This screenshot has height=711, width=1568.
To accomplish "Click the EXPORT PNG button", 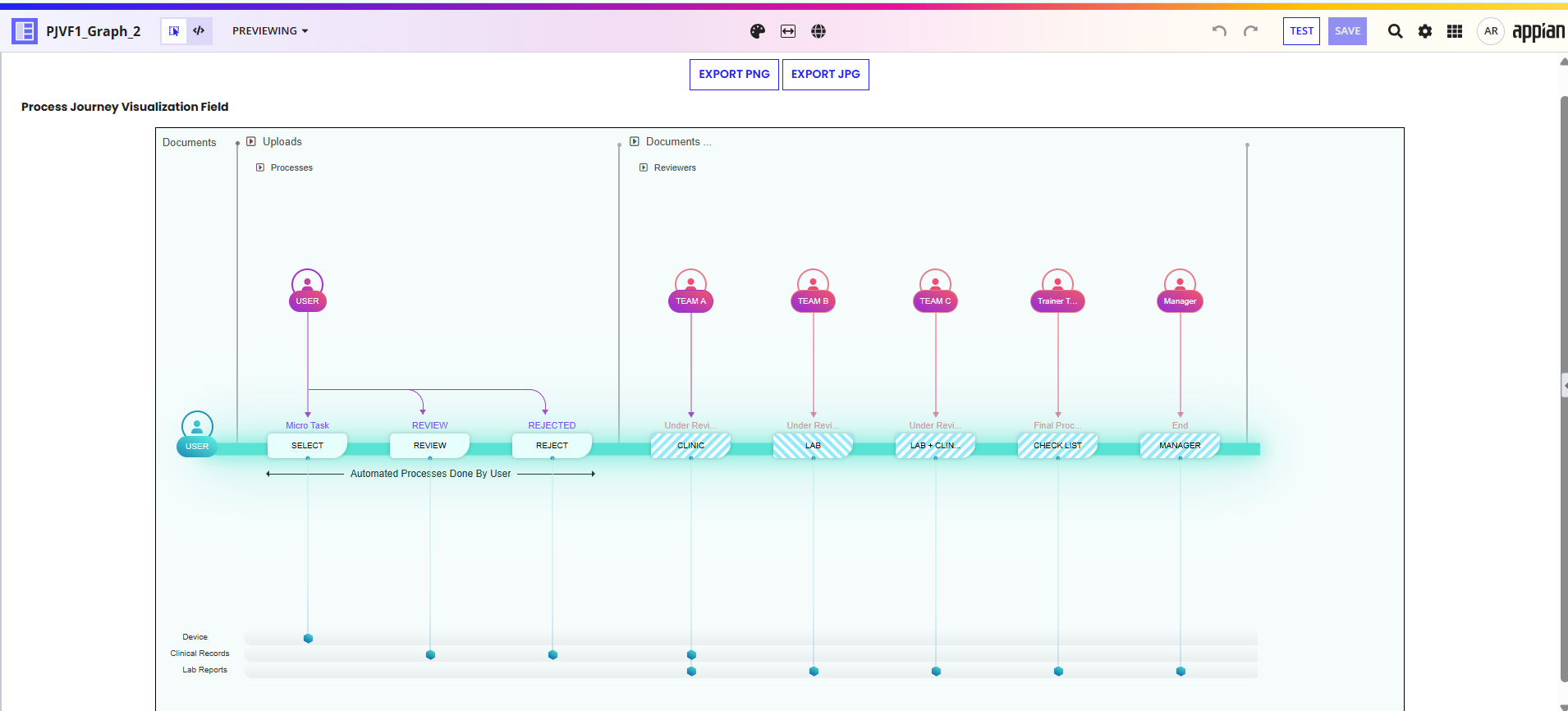I will pos(734,75).
